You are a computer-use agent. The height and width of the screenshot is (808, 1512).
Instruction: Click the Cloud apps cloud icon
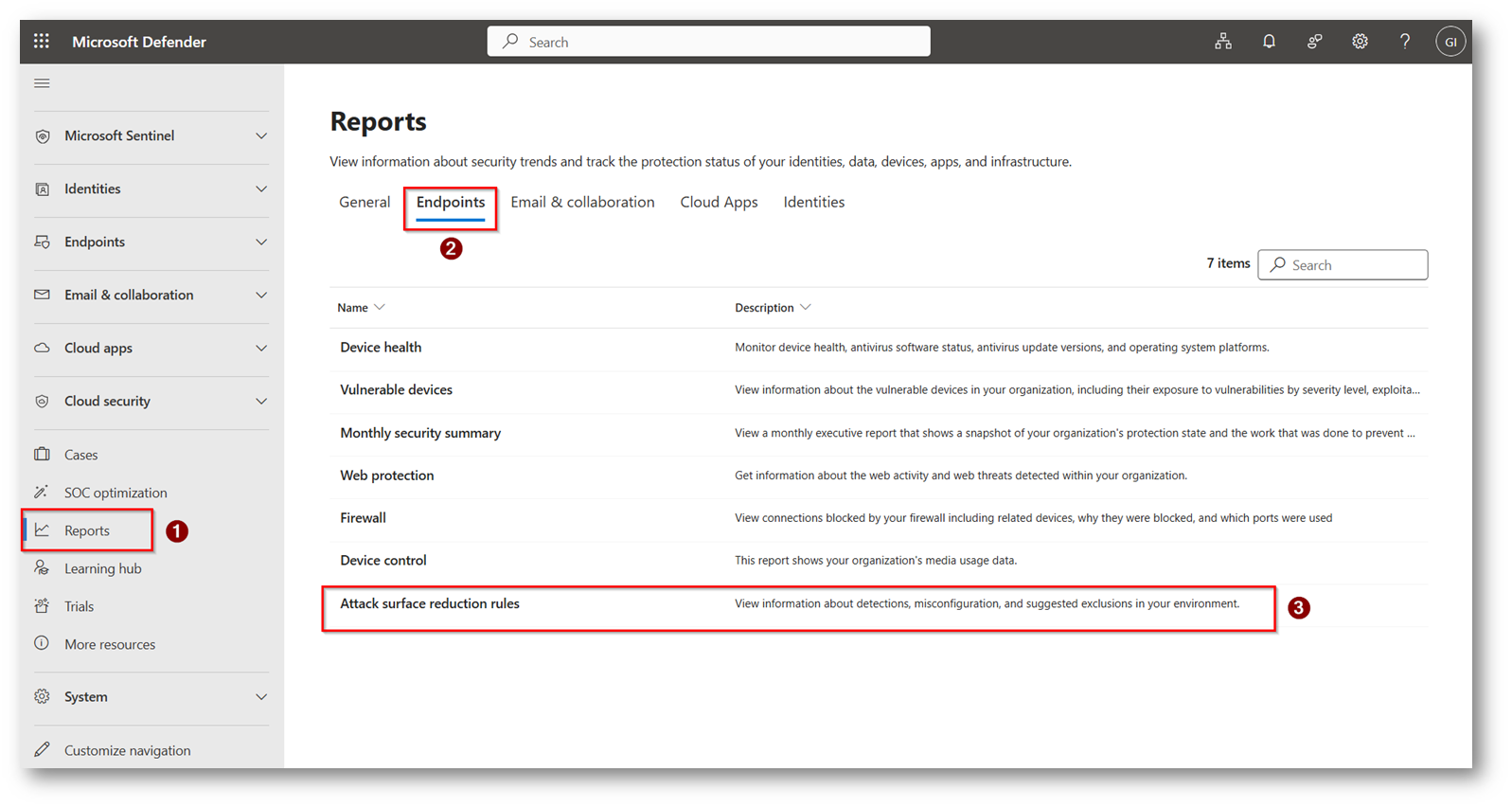[42, 348]
